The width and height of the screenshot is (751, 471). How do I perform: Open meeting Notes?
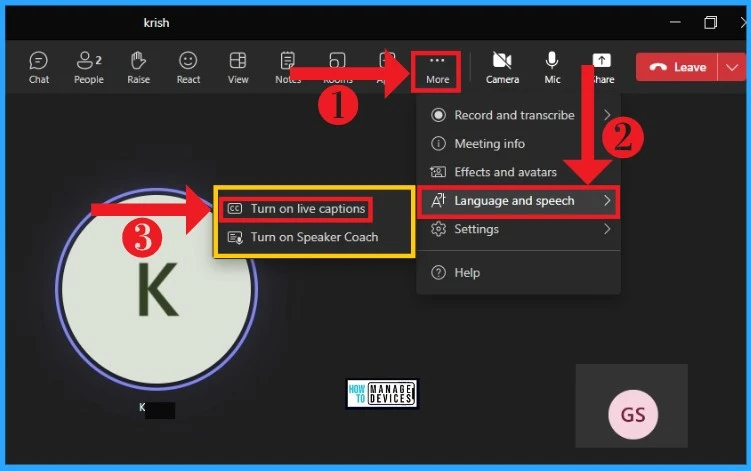pos(287,68)
